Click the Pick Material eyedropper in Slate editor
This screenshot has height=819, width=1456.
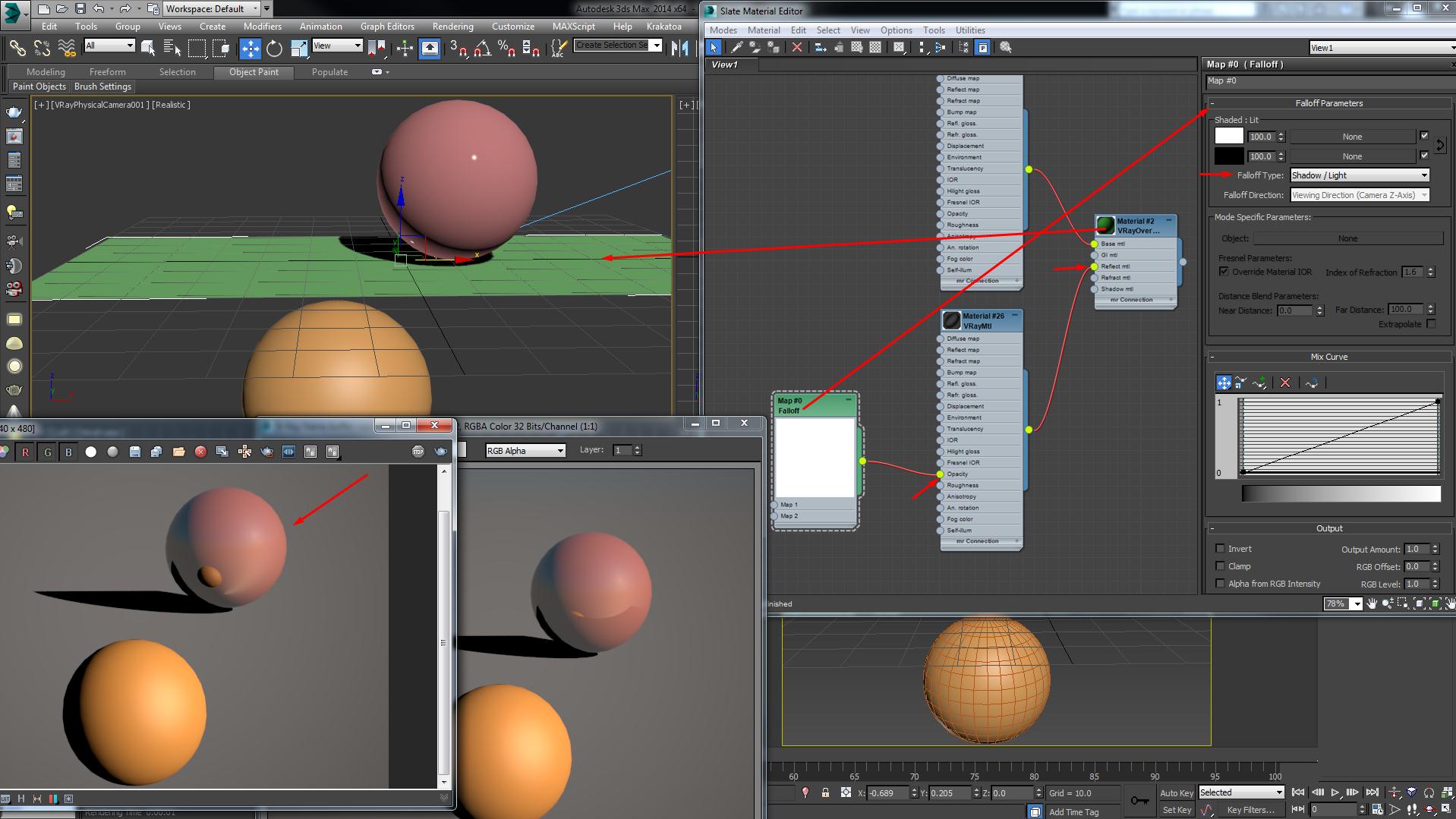(736, 47)
